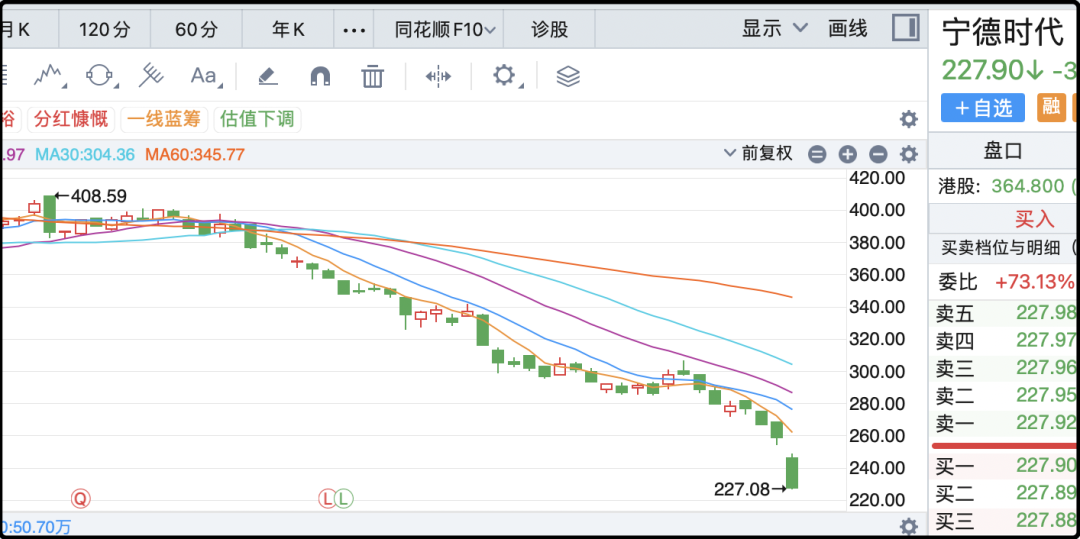Image resolution: width=1080 pixels, height=539 pixels.
Task: Open settings gear beside stock tags
Action: pyautogui.click(x=908, y=119)
